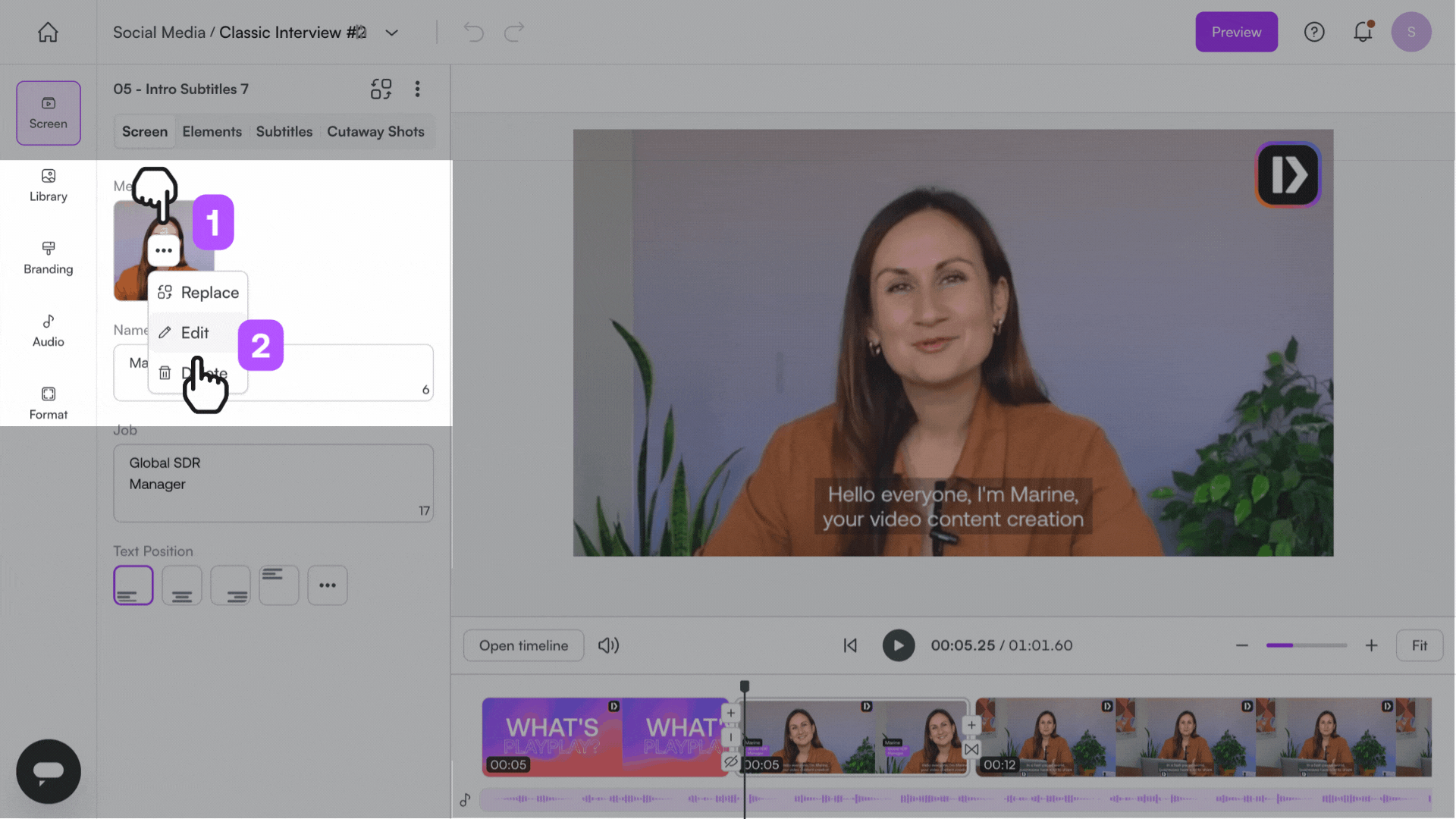
Task: Click the Undo arrow
Action: point(472,32)
